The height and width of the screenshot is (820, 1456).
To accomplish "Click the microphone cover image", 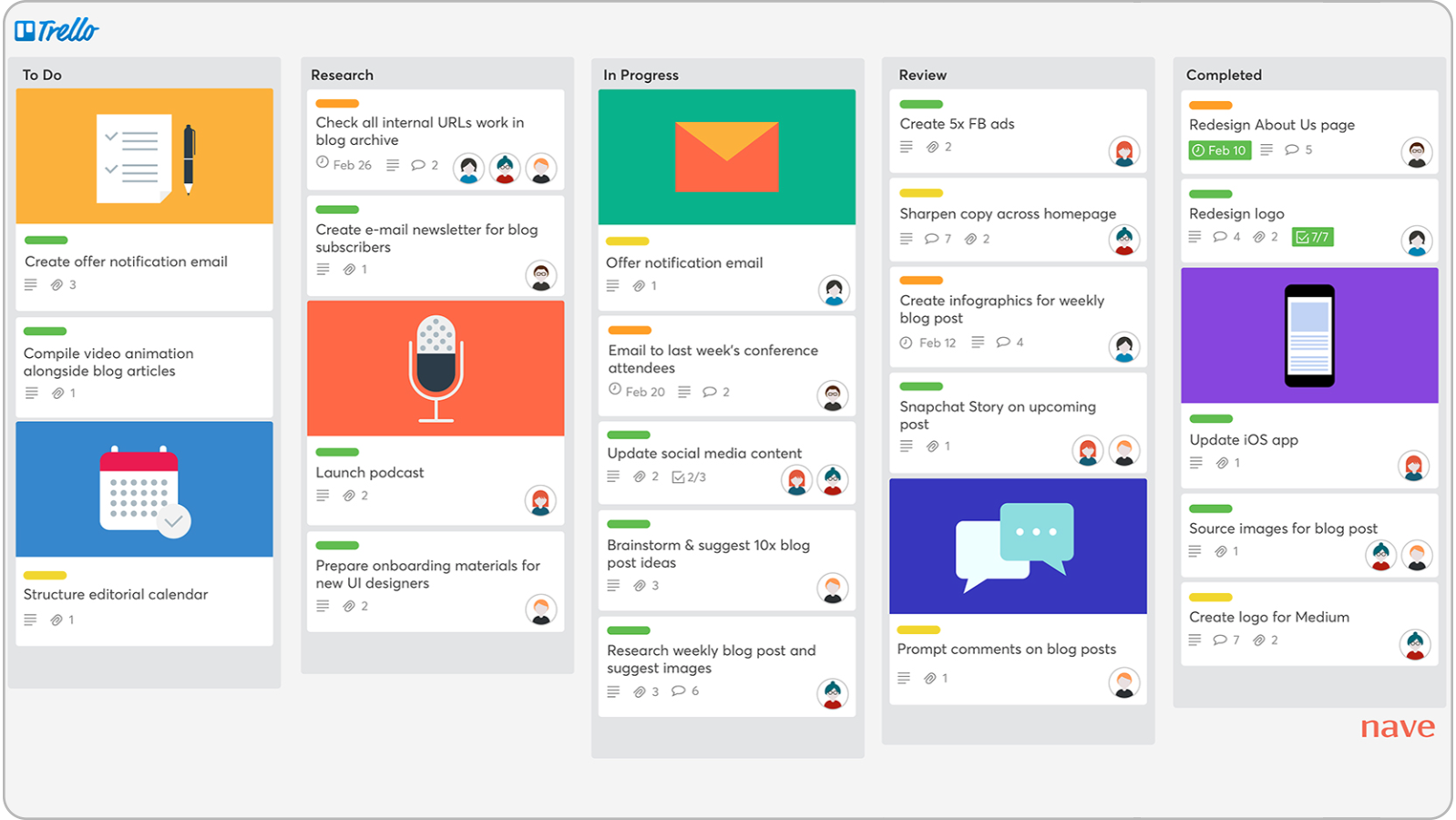I will click(x=436, y=368).
